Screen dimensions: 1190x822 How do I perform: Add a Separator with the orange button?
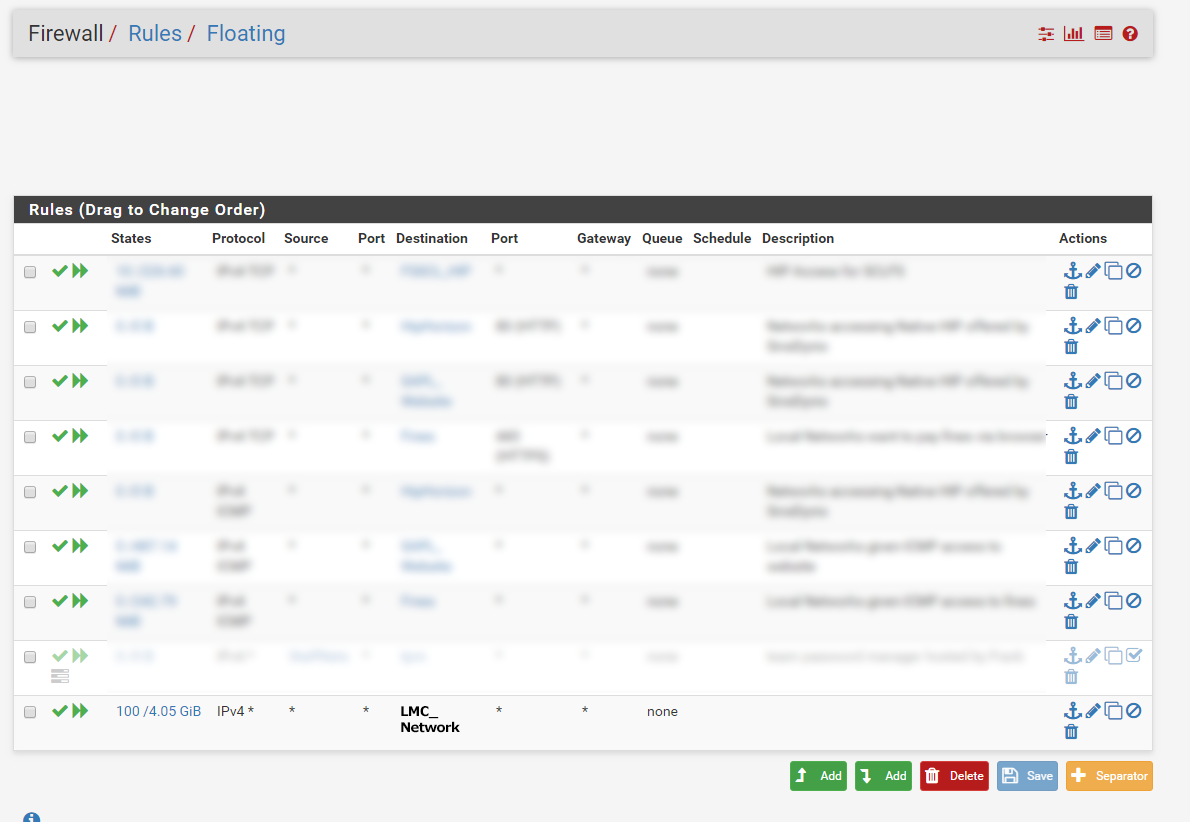[1109, 775]
